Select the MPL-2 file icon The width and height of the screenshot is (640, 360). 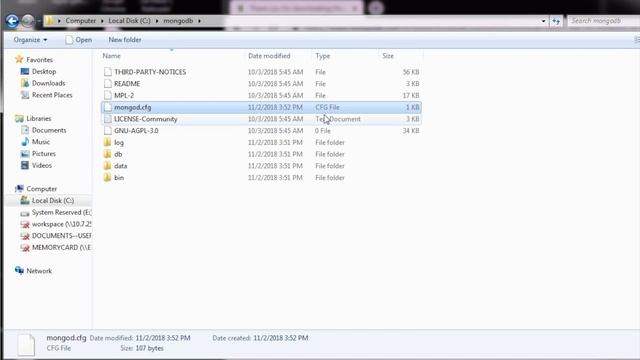(x=107, y=96)
